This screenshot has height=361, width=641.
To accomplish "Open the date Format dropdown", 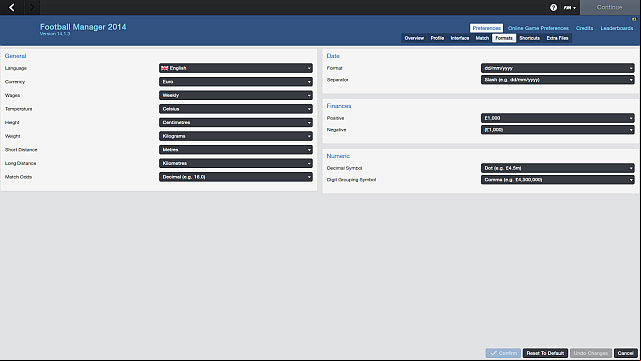I will tap(558, 68).
